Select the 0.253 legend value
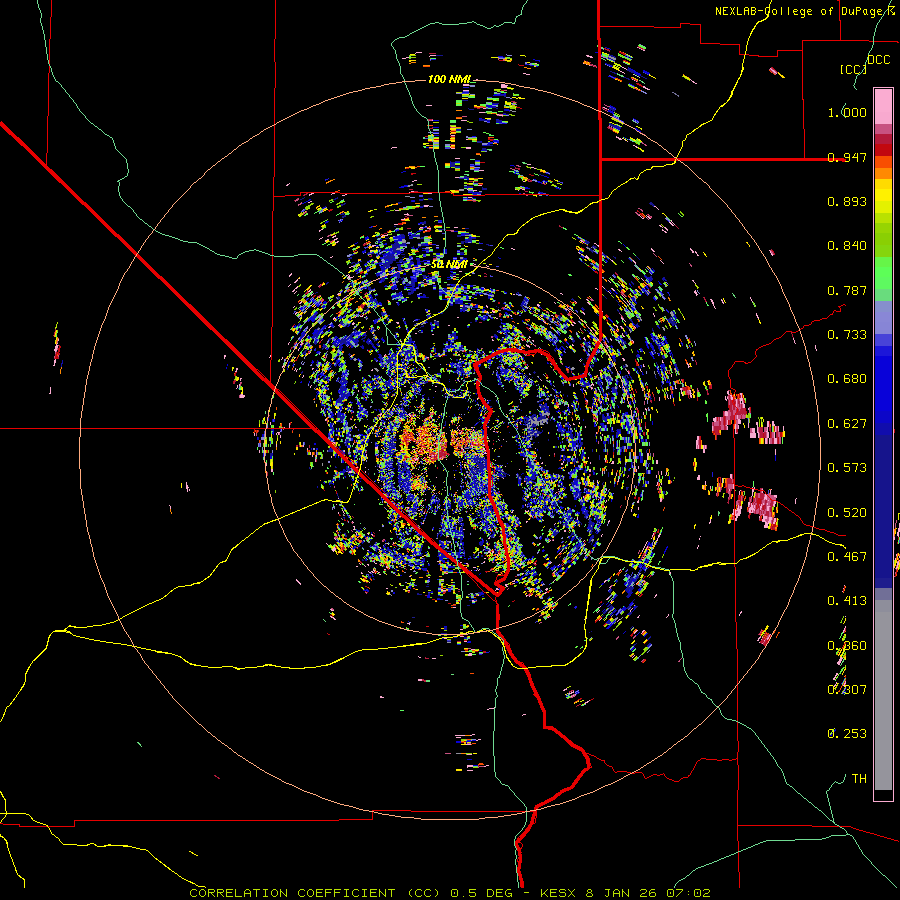Screen dimensions: 900x900 pos(847,734)
